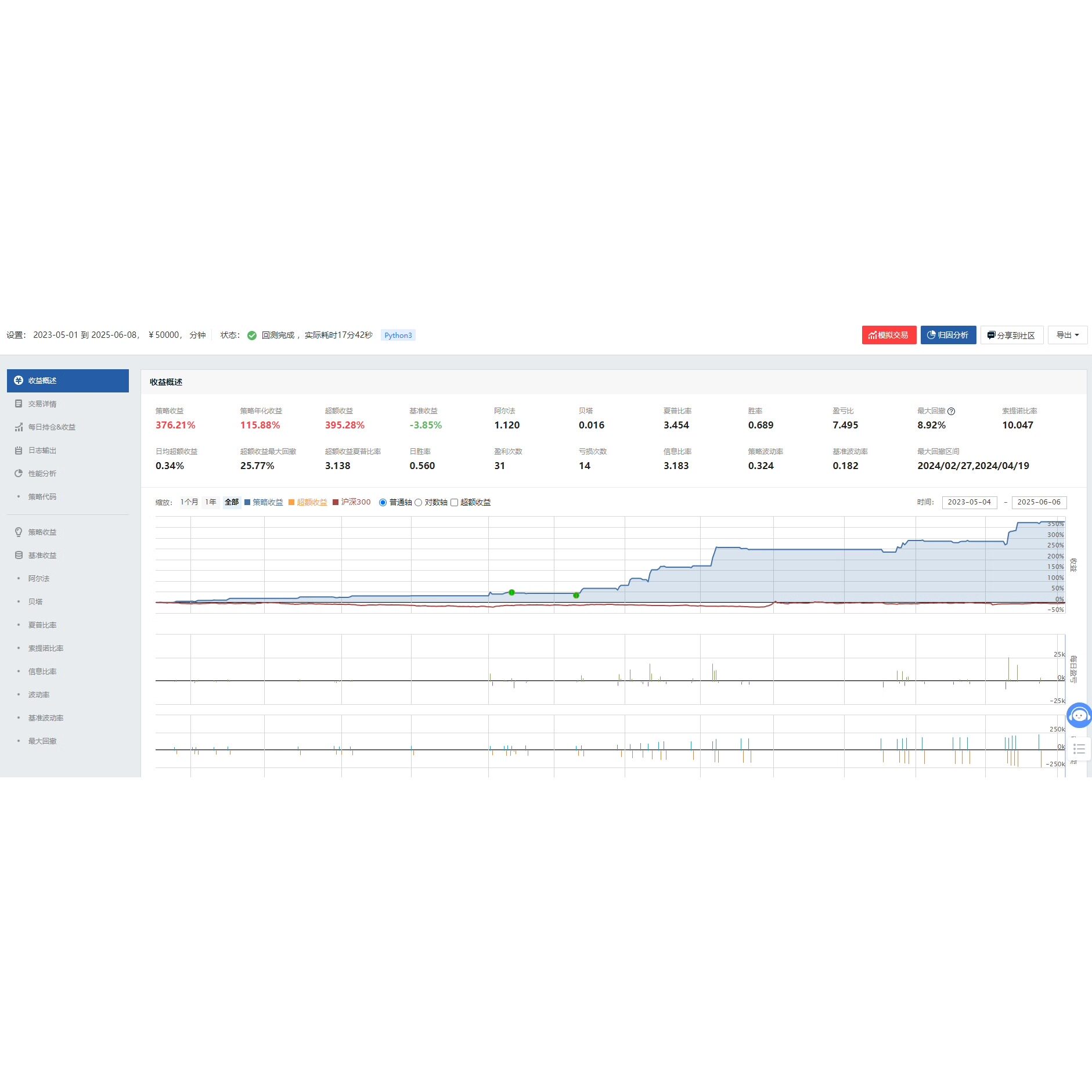Click the 最大回撤区间 date range value
Screen dimensions: 1092x1092
[x=974, y=466]
